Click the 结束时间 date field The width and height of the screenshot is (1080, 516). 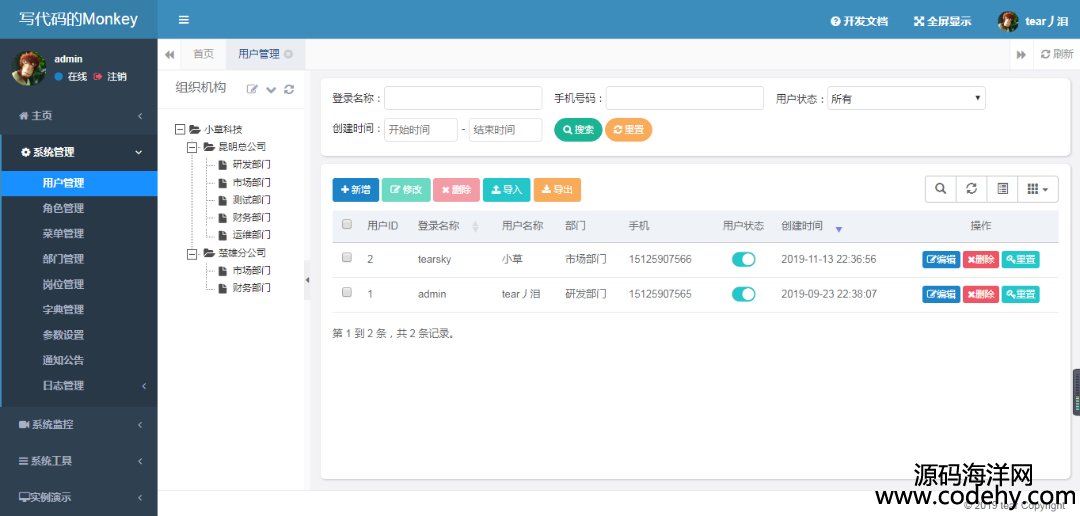coord(506,130)
